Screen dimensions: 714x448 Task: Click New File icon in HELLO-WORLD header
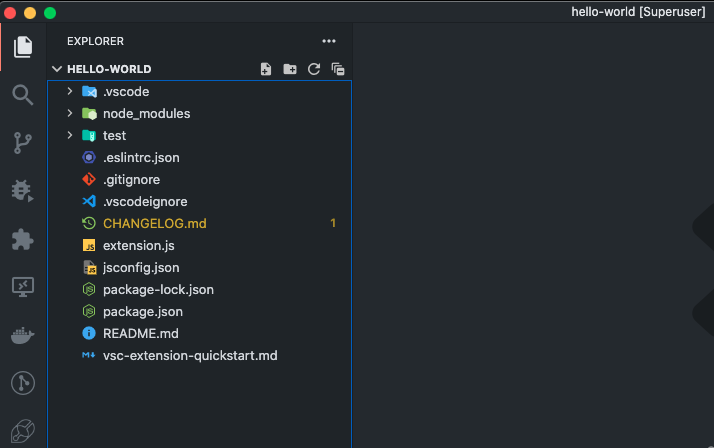266,69
